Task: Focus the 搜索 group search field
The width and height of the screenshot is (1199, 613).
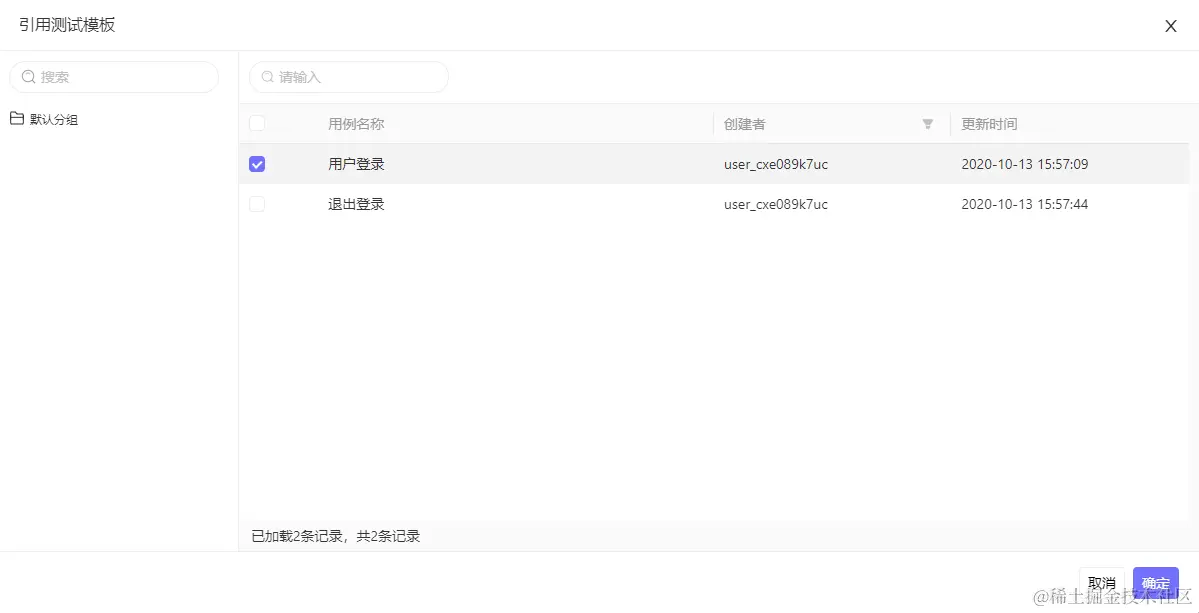Action: [114, 77]
